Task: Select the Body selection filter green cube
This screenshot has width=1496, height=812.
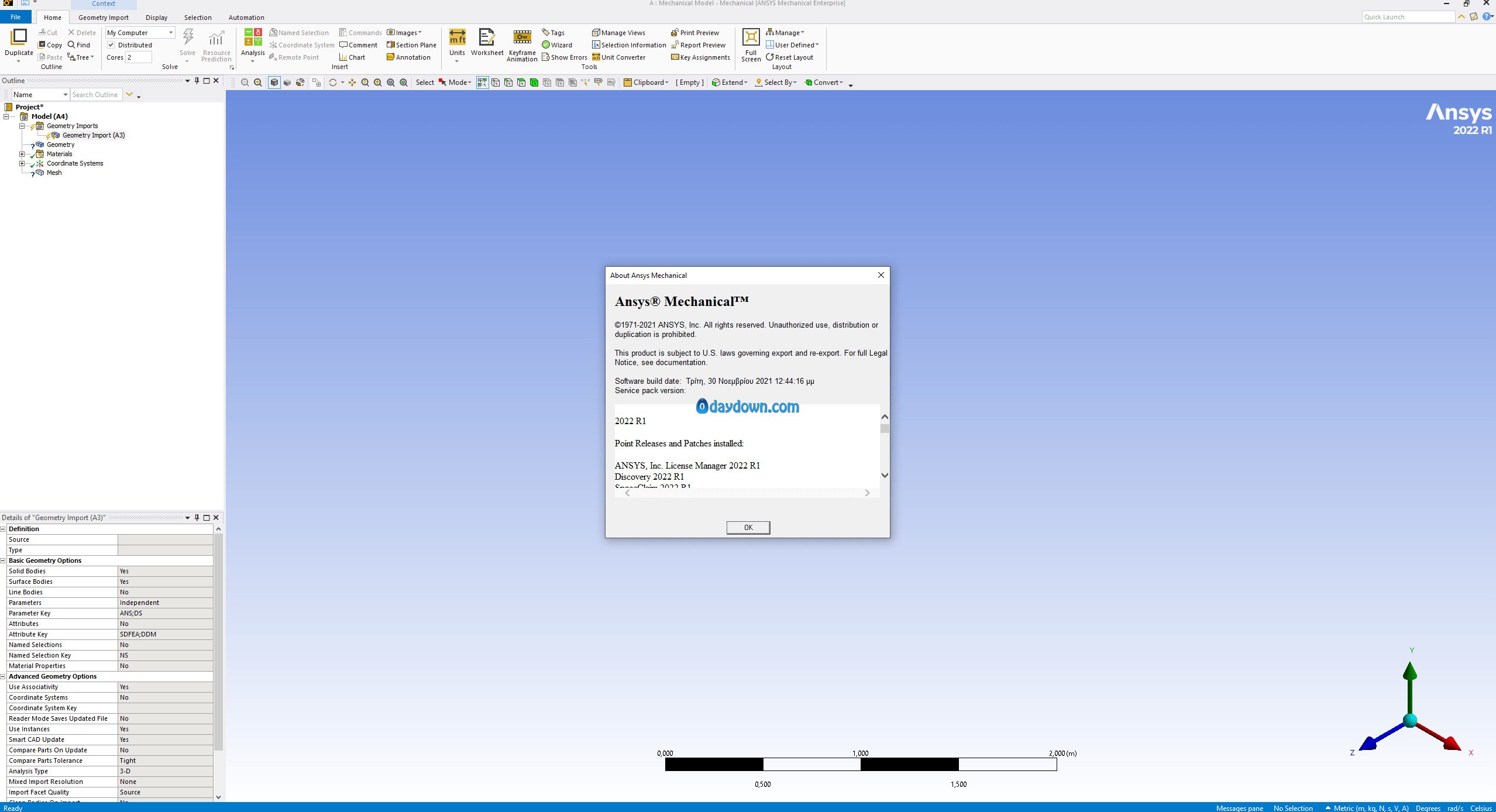Action: tap(534, 82)
